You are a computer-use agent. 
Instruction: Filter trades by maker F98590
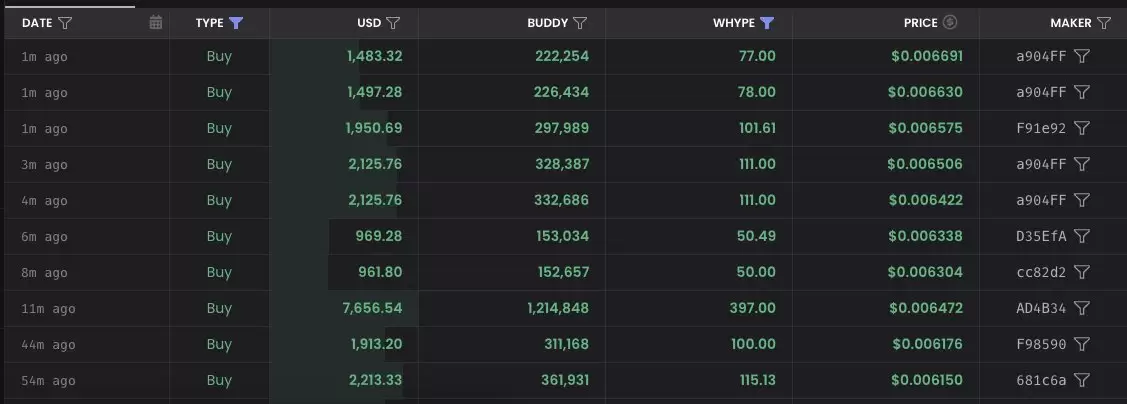tap(1082, 344)
